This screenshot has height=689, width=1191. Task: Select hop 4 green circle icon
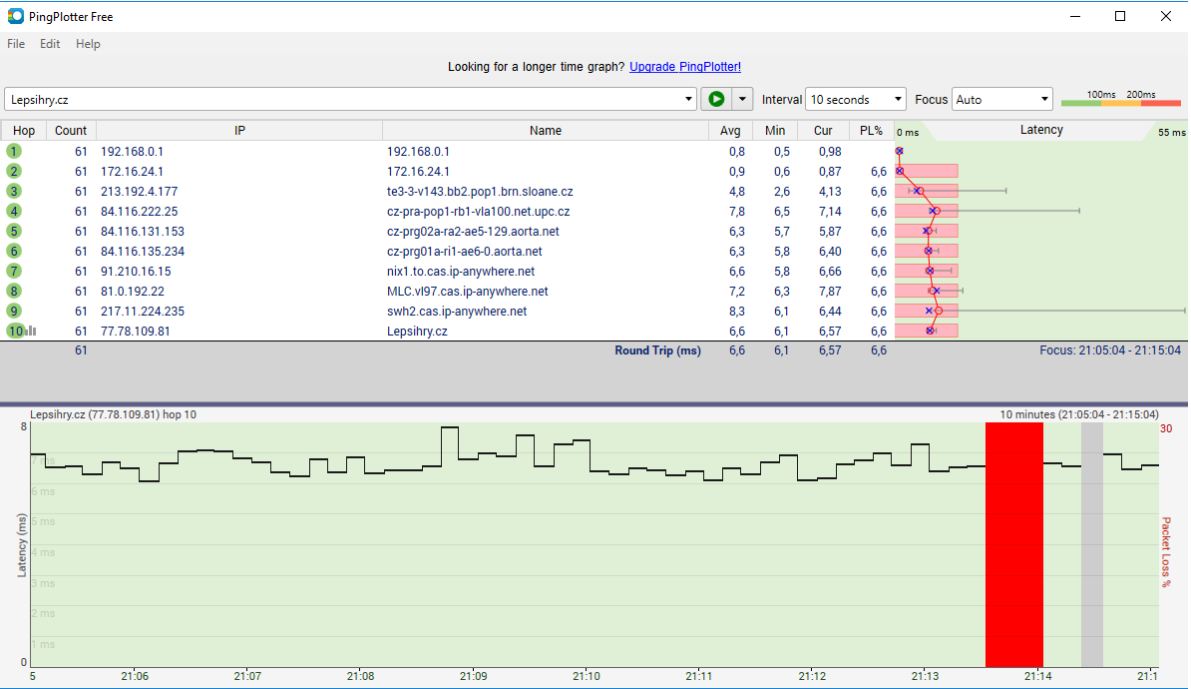point(14,211)
